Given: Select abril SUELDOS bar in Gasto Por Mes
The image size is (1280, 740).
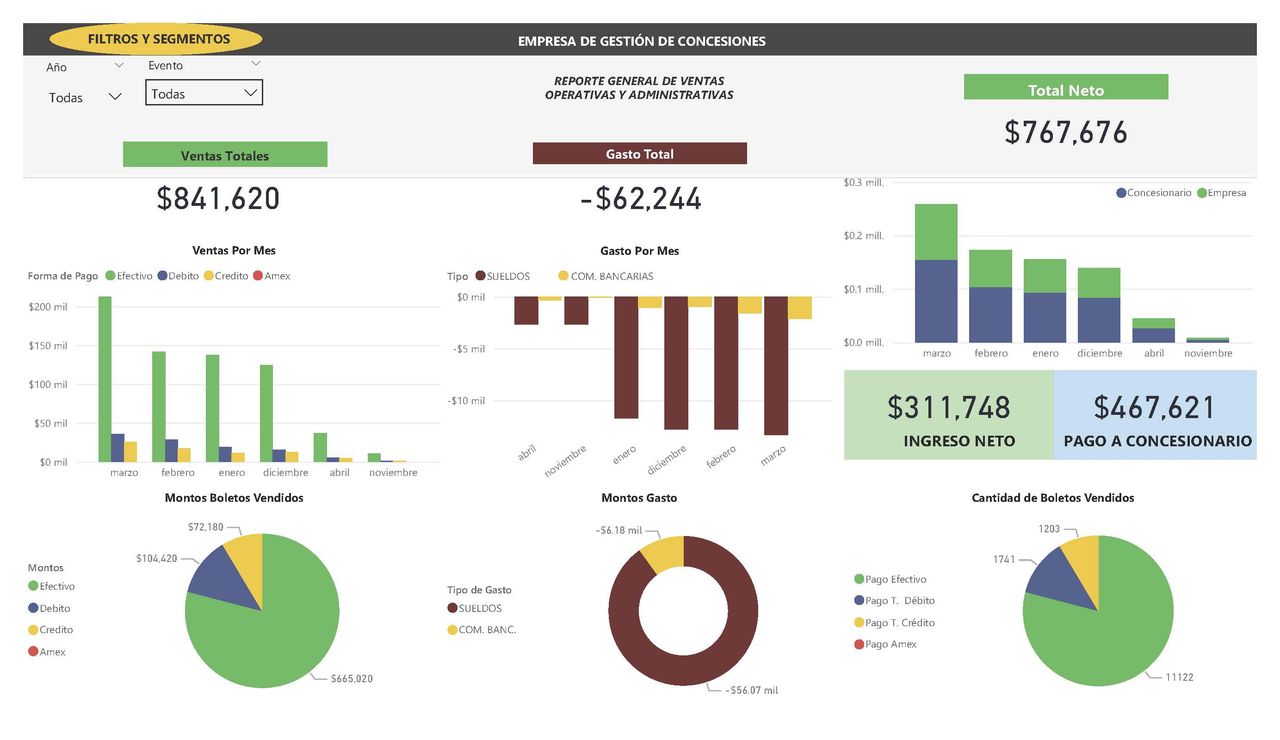Looking at the screenshot, I should 526,311.
